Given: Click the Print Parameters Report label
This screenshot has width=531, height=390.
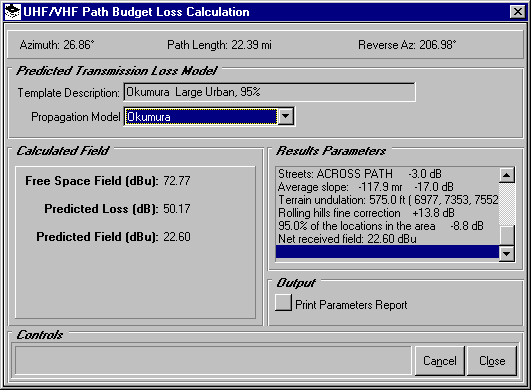Looking at the screenshot, I should coord(351,305).
